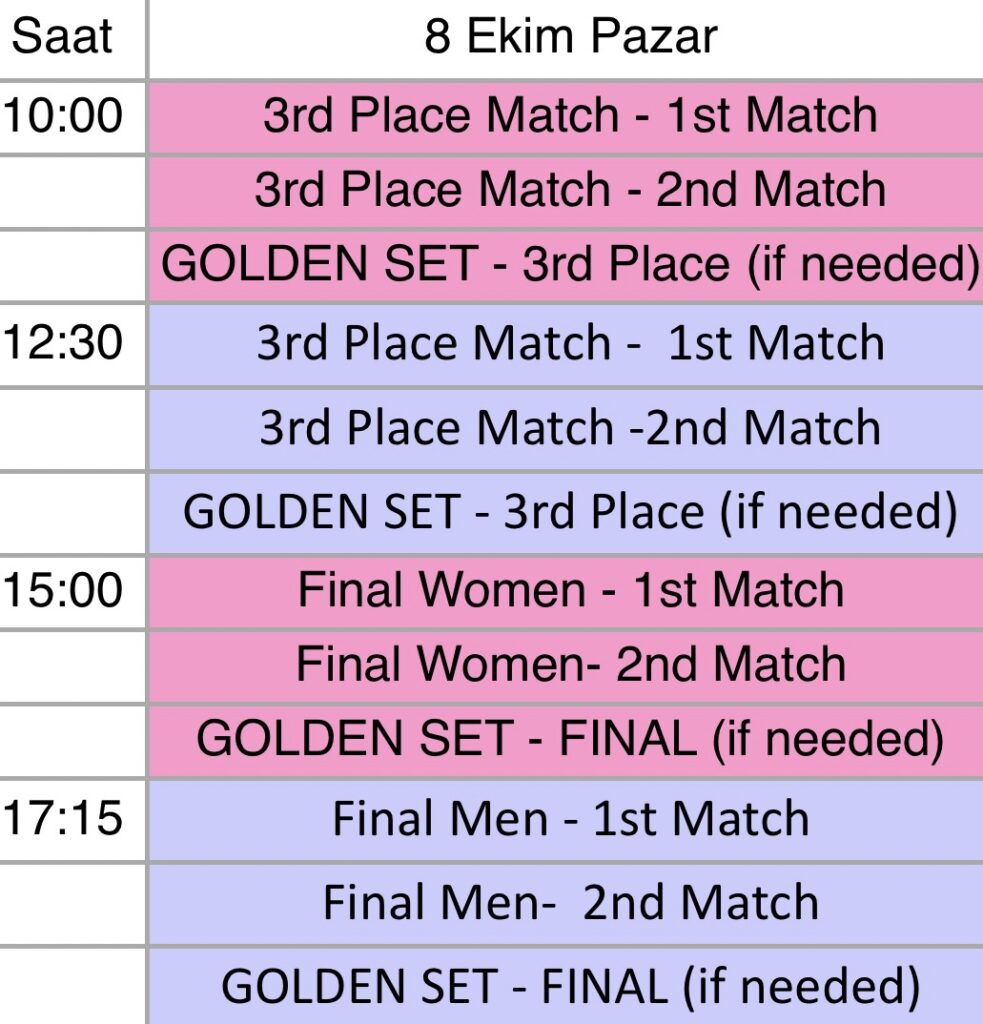Select the 17:15 time cell
Image resolution: width=983 pixels, height=1024 pixels.
tap(62, 819)
